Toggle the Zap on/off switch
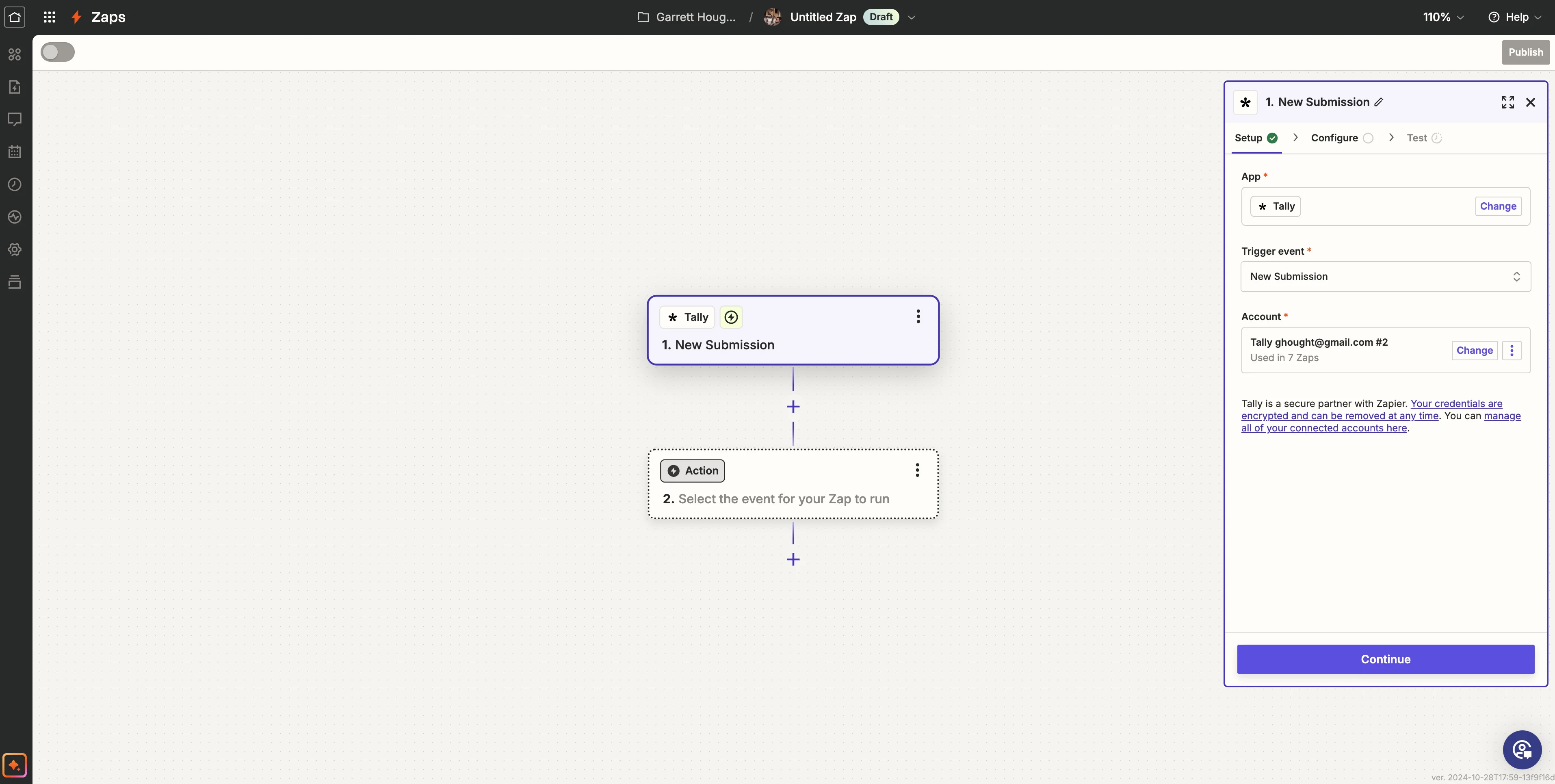Screen dimensions: 1555x784 coord(57,52)
